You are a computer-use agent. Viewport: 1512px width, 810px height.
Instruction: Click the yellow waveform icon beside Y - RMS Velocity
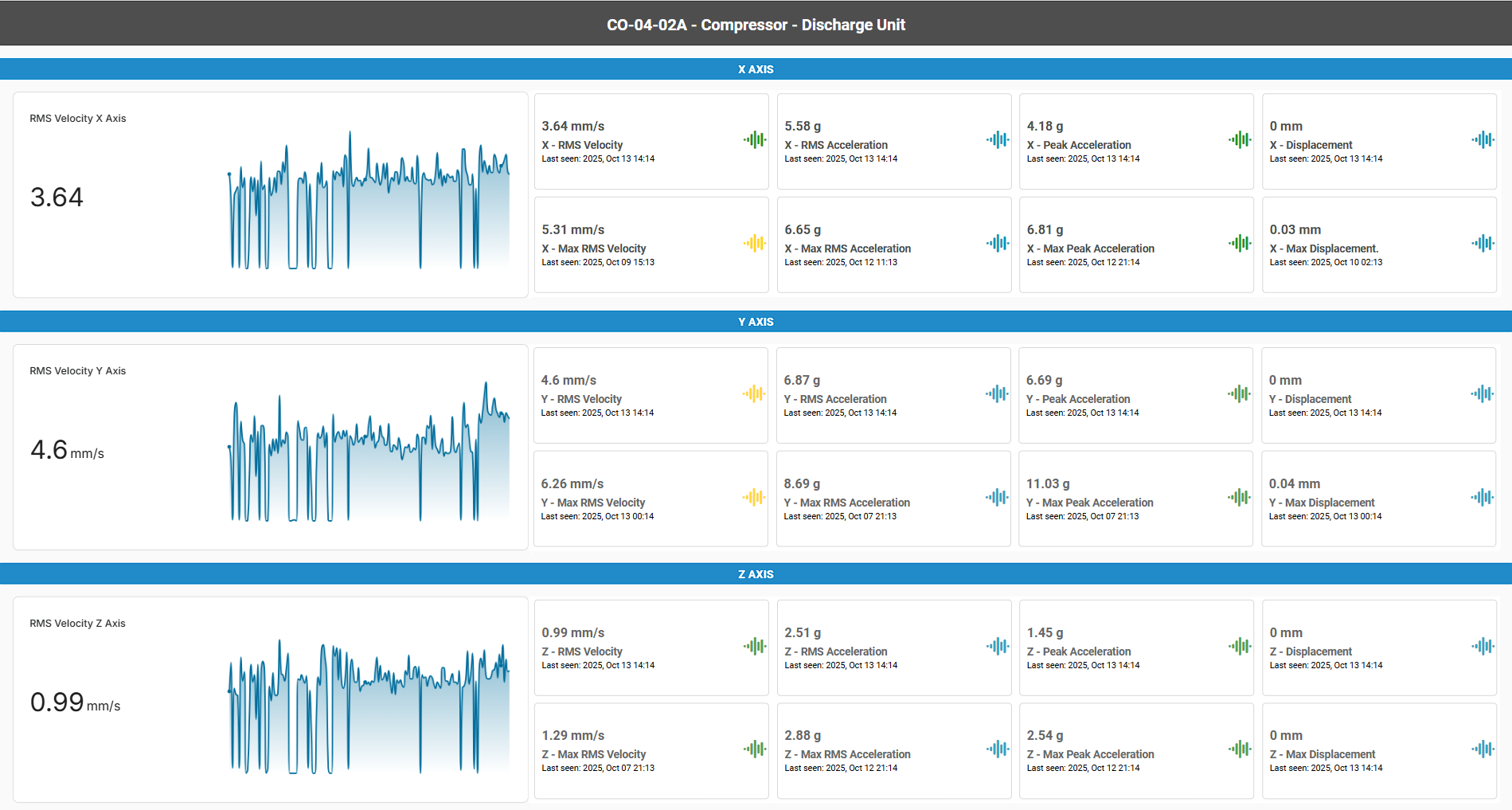[x=753, y=393]
